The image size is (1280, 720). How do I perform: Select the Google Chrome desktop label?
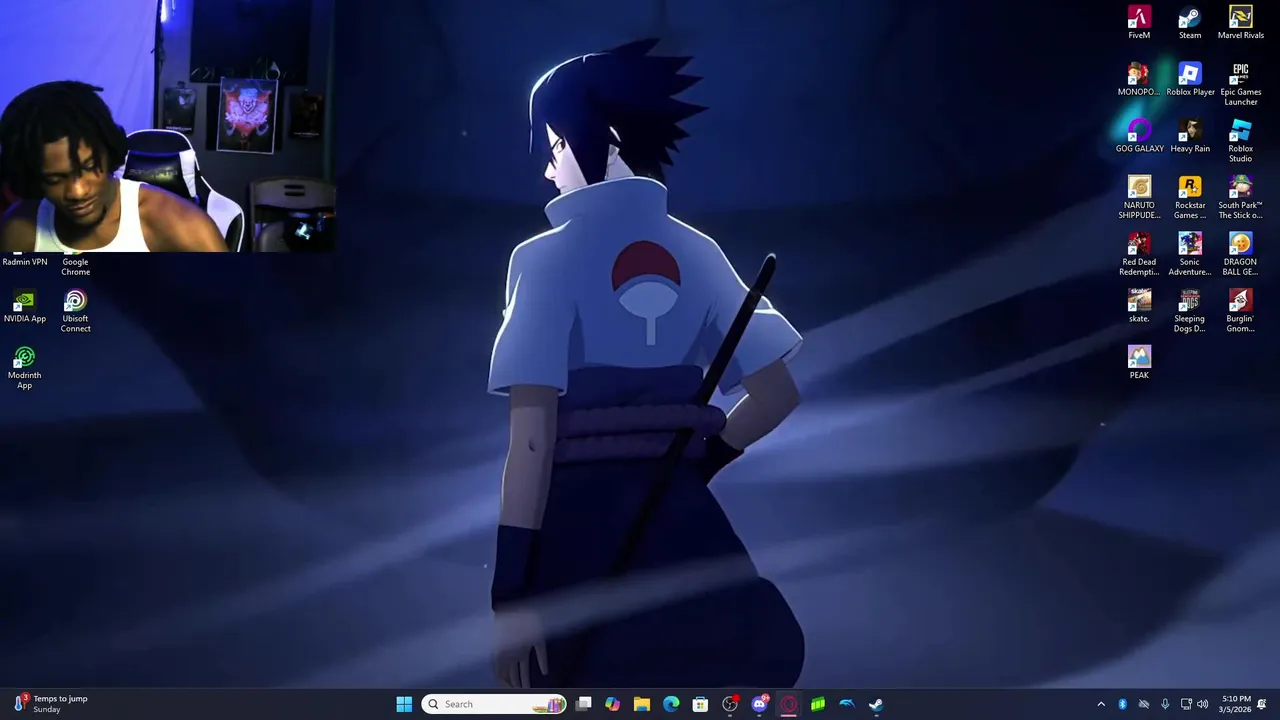point(75,267)
